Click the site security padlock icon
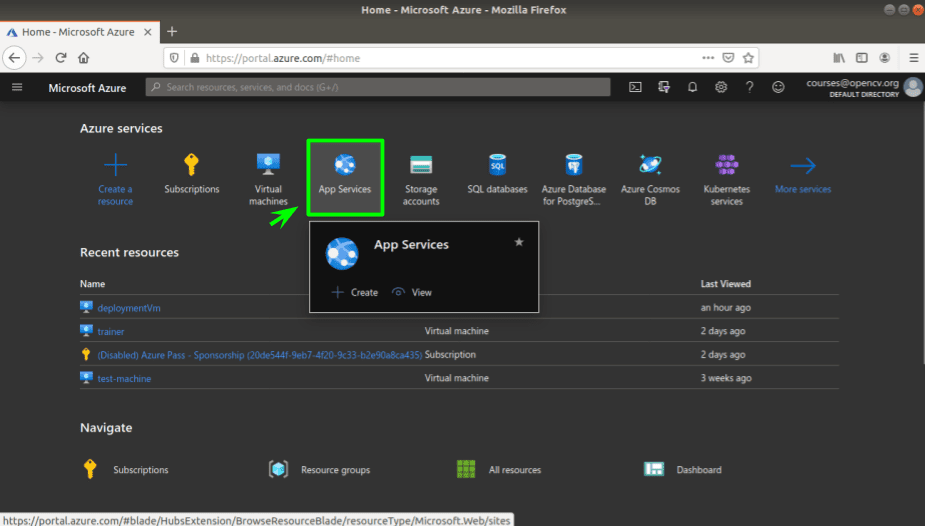 [x=195, y=58]
